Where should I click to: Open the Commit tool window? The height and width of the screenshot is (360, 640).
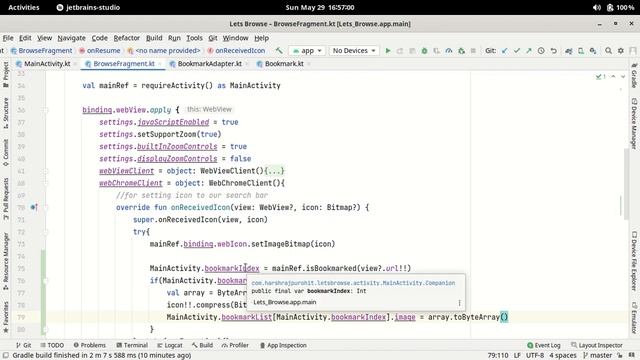pos(6,153)
